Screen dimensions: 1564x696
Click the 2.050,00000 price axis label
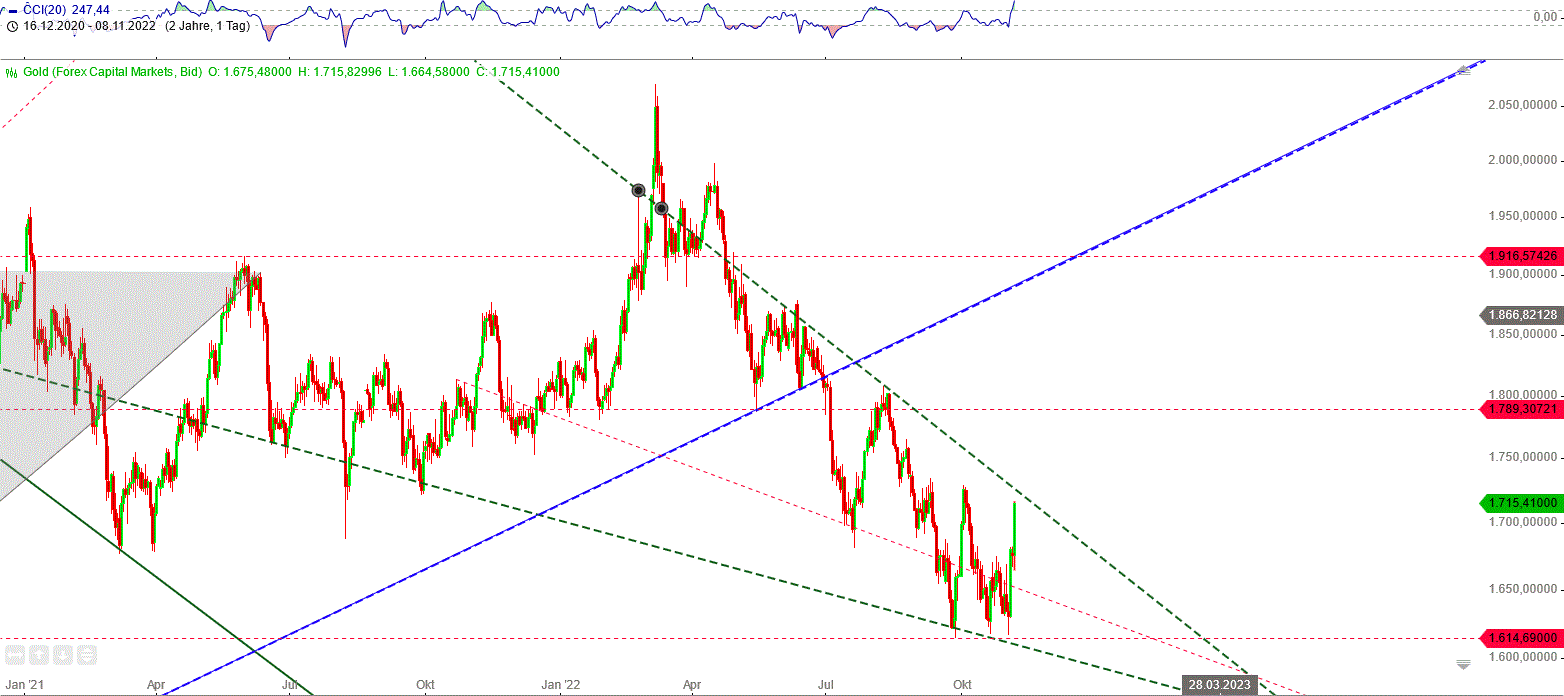(1522, 105)
